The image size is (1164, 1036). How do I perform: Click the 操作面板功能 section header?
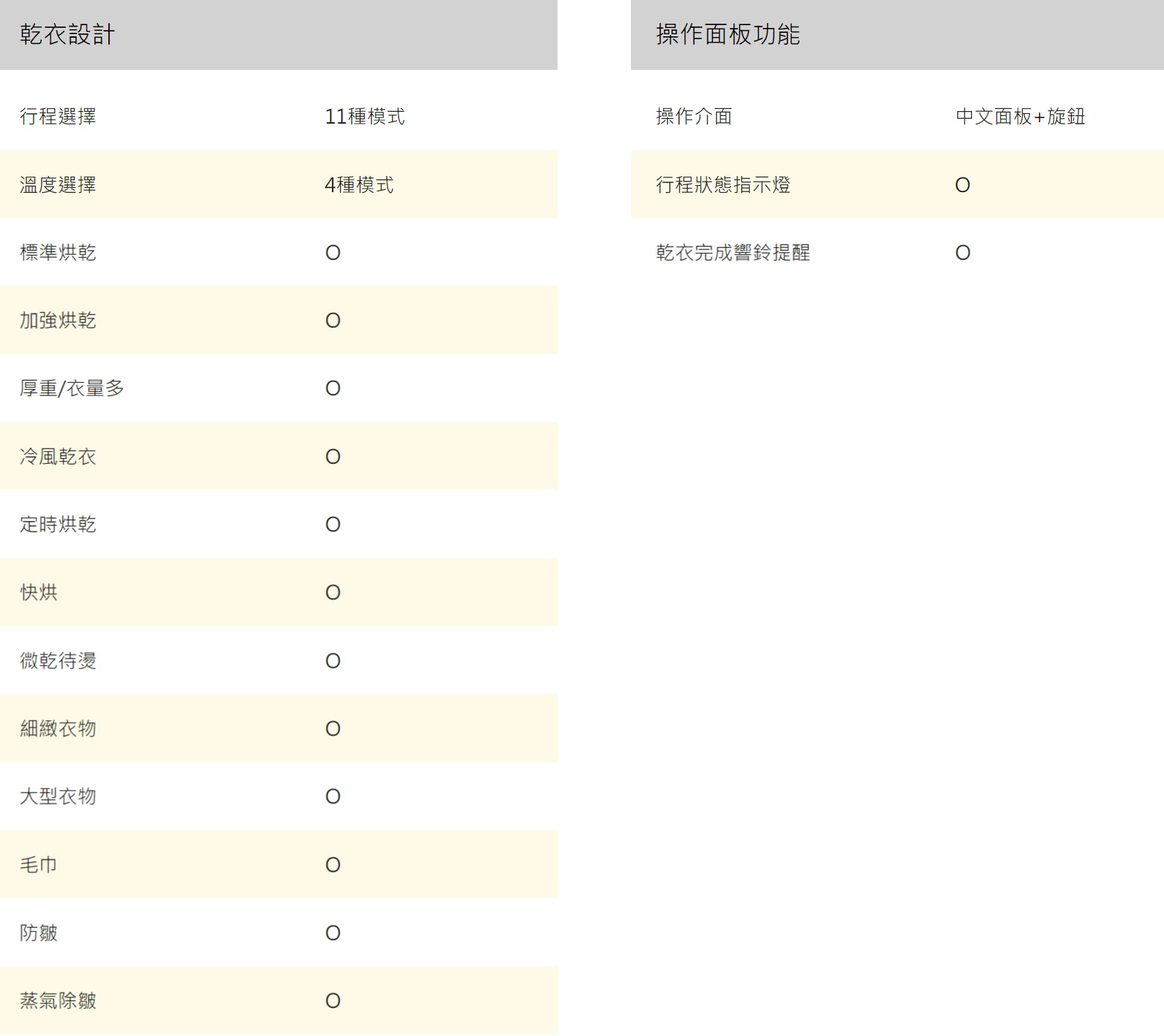click(x=727, y=34)
